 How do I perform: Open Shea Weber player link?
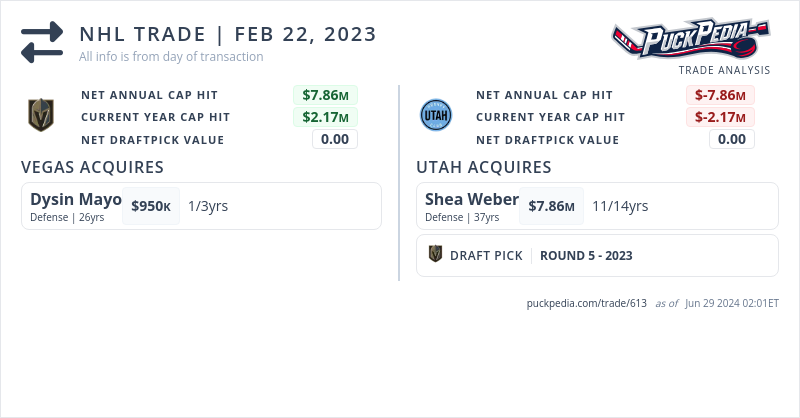[471, 199]
